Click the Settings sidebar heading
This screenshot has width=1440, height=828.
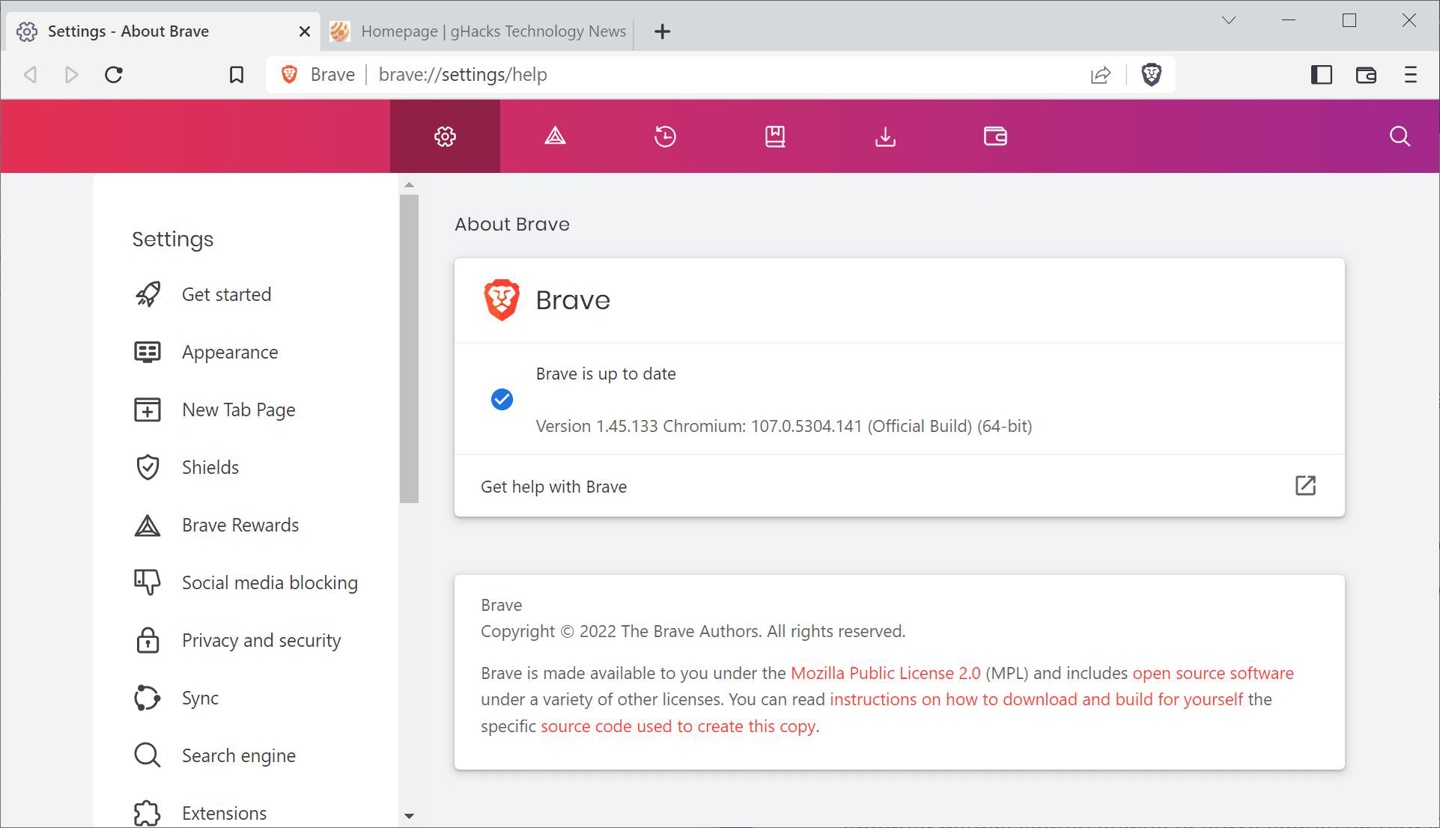pos(173,239)
